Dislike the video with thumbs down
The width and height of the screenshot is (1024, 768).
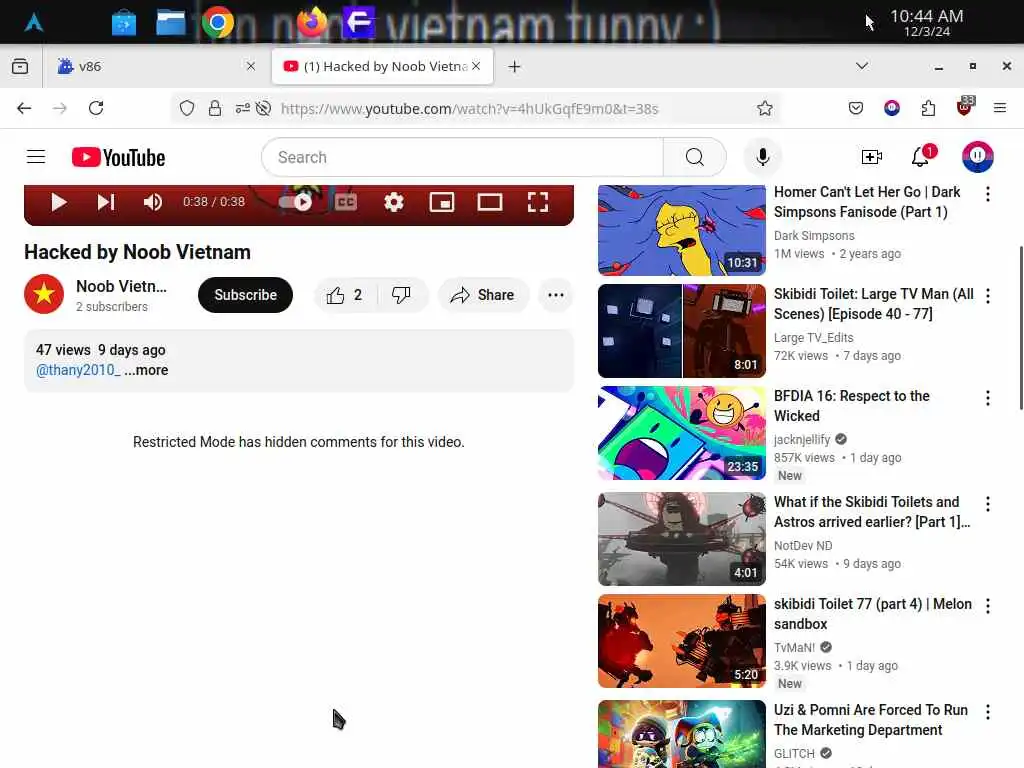[x=401, y=295]
